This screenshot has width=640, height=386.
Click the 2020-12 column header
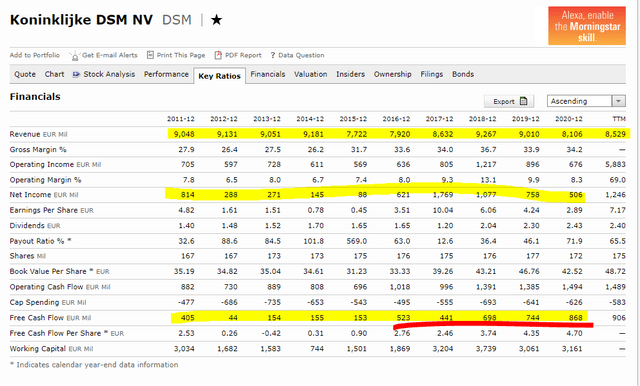pos(569,119)
